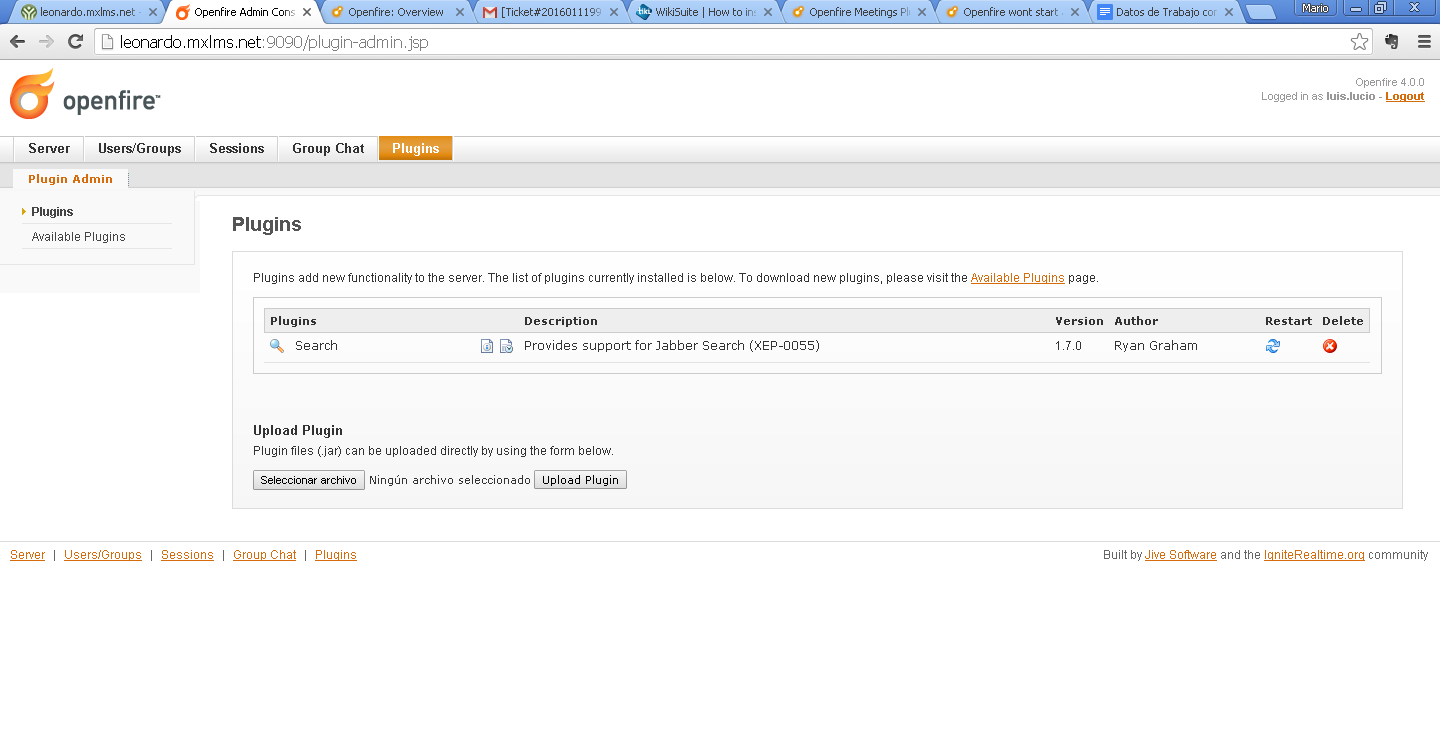Click the Ningún archivo seleccionado text

(450, 480)
